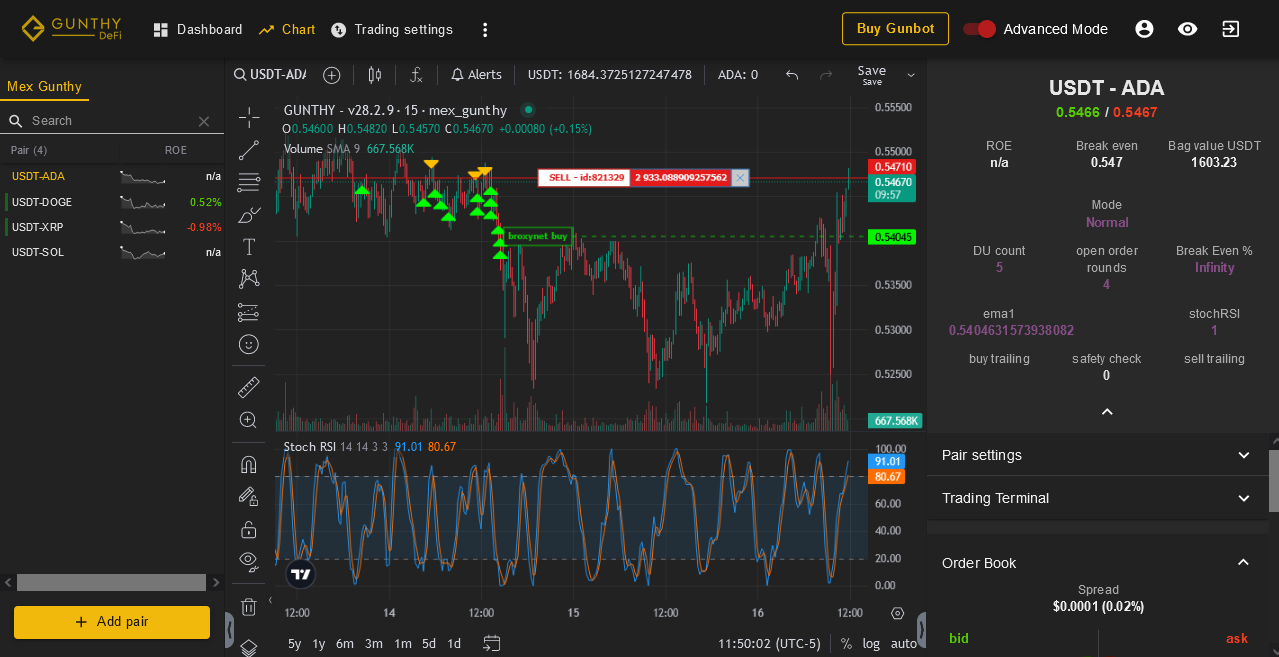1279x657 pixels.
Task: Select the USDT-ADA pair row
Action: click(x=112, y=176)
